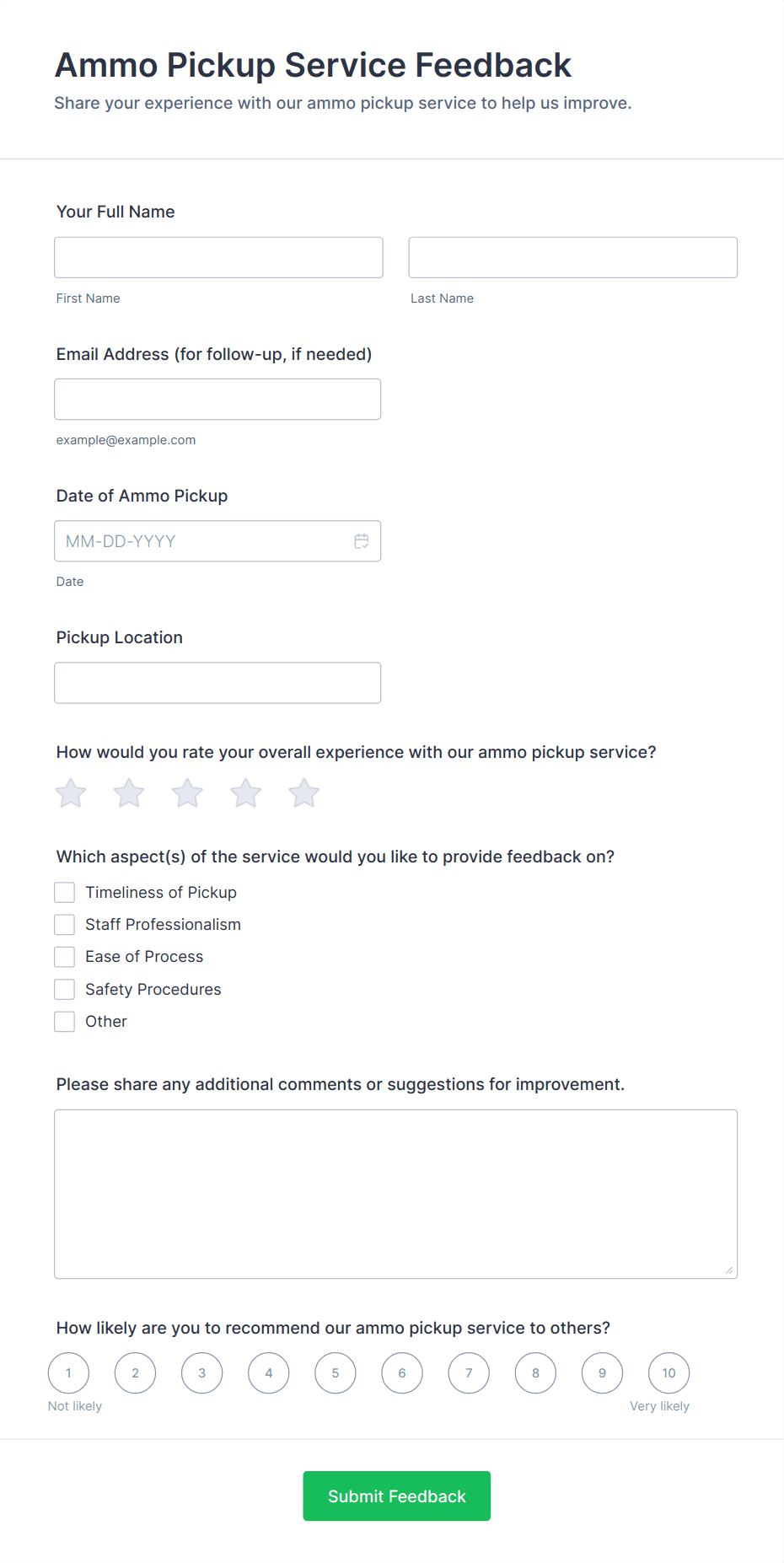Image resolution: width=784 pixels, height=1563 pixels.
Task: Open the calendar date picker icon
Action: tap(361, 541)
